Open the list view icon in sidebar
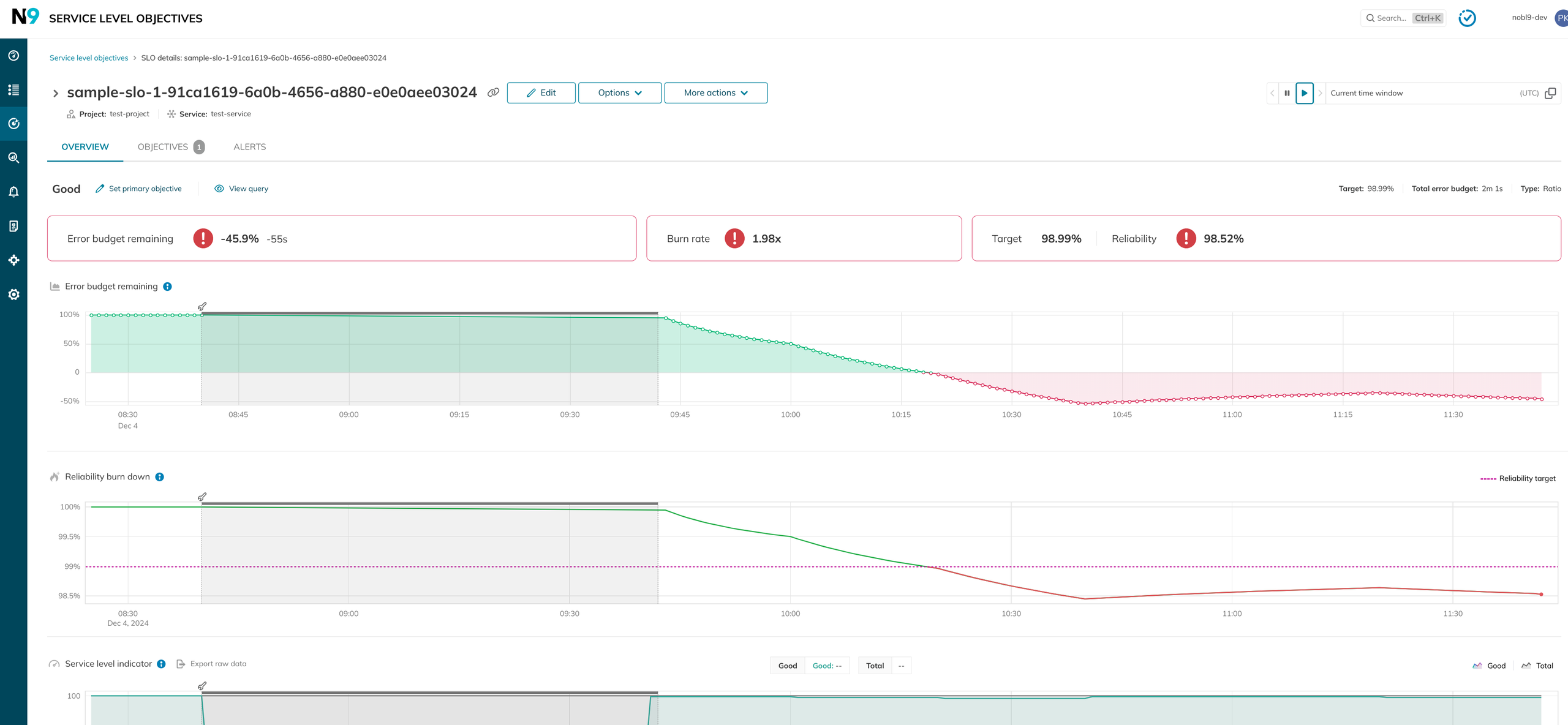 (x=13, y=90)
